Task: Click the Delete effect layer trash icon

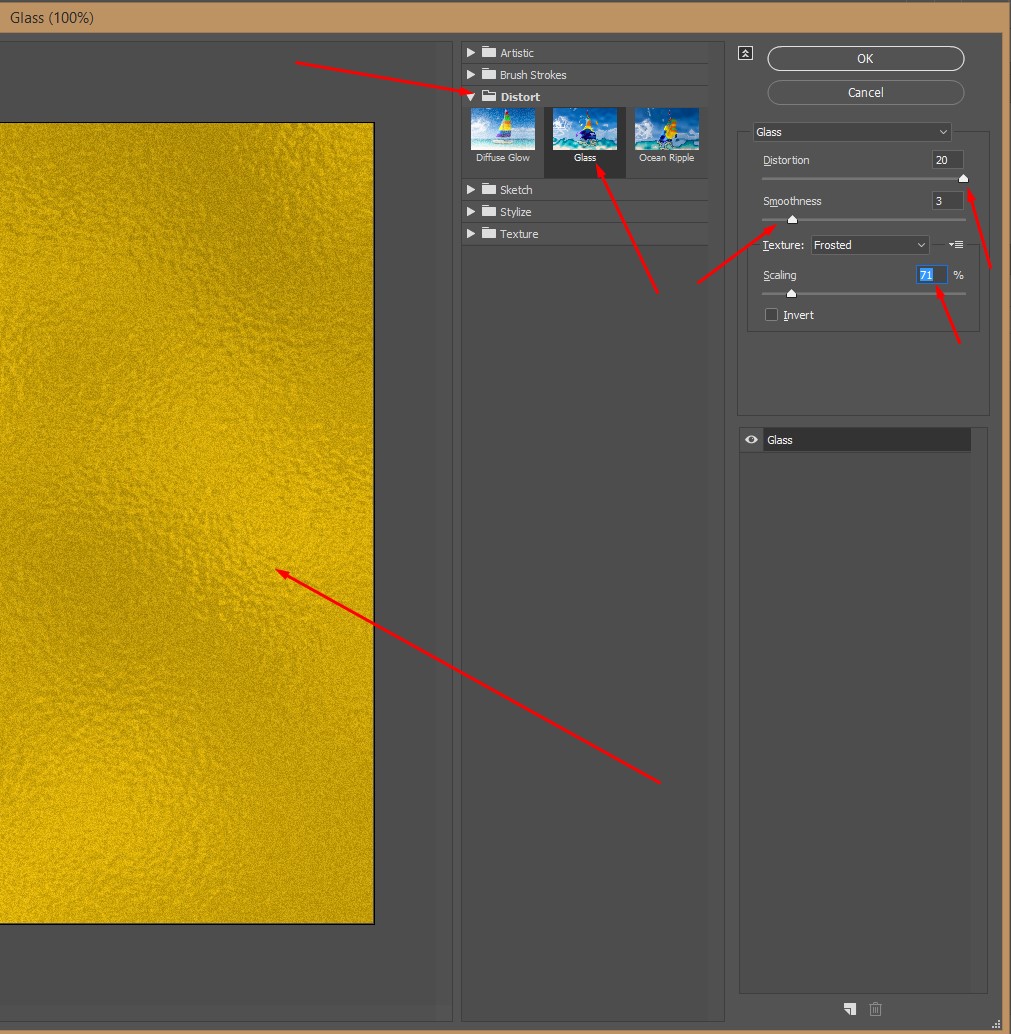Action: click(x=876, y=1009)
